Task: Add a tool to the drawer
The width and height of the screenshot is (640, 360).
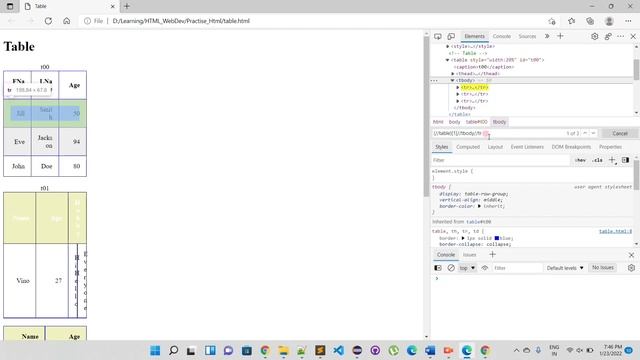Action: click(492, 255)
